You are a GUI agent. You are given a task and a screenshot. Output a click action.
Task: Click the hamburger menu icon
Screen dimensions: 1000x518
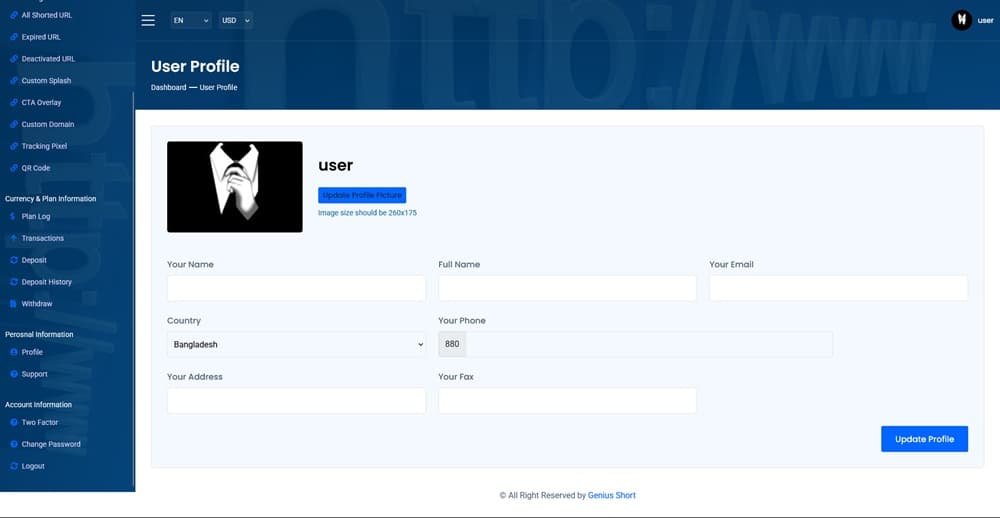[148, 20]
